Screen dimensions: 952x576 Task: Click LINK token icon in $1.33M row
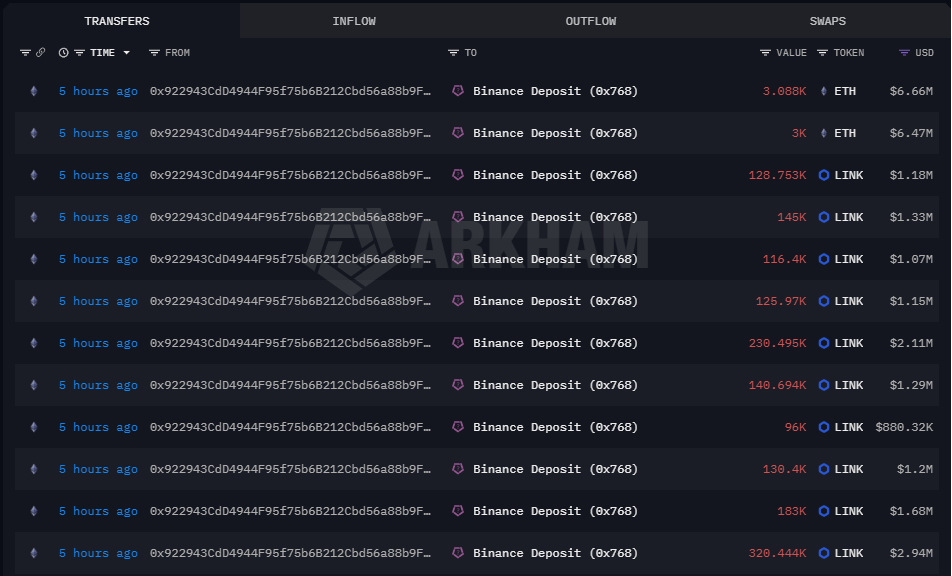(x=824, y=217)
